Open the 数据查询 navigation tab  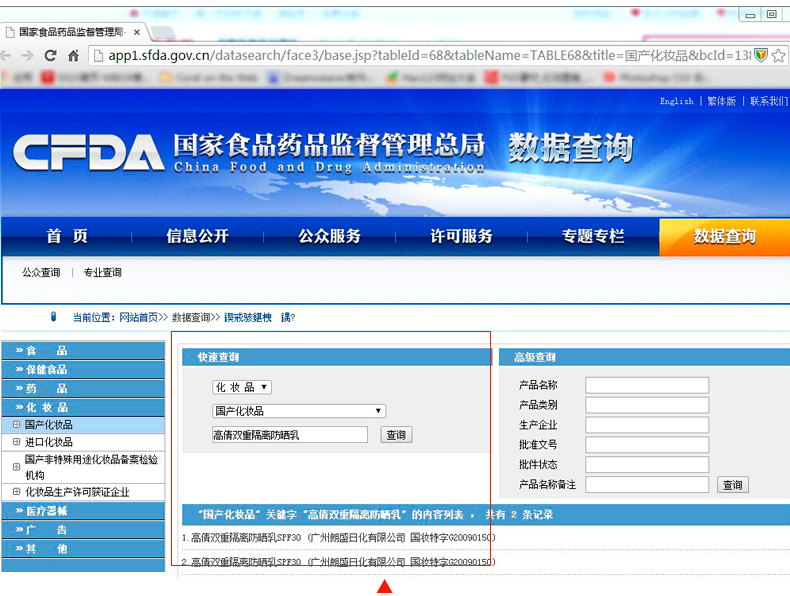[725, 236]
